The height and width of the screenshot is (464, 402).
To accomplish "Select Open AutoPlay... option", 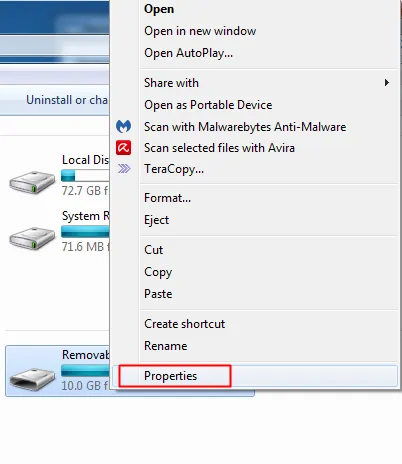I will pyautogui.click(x=188, y=53).
